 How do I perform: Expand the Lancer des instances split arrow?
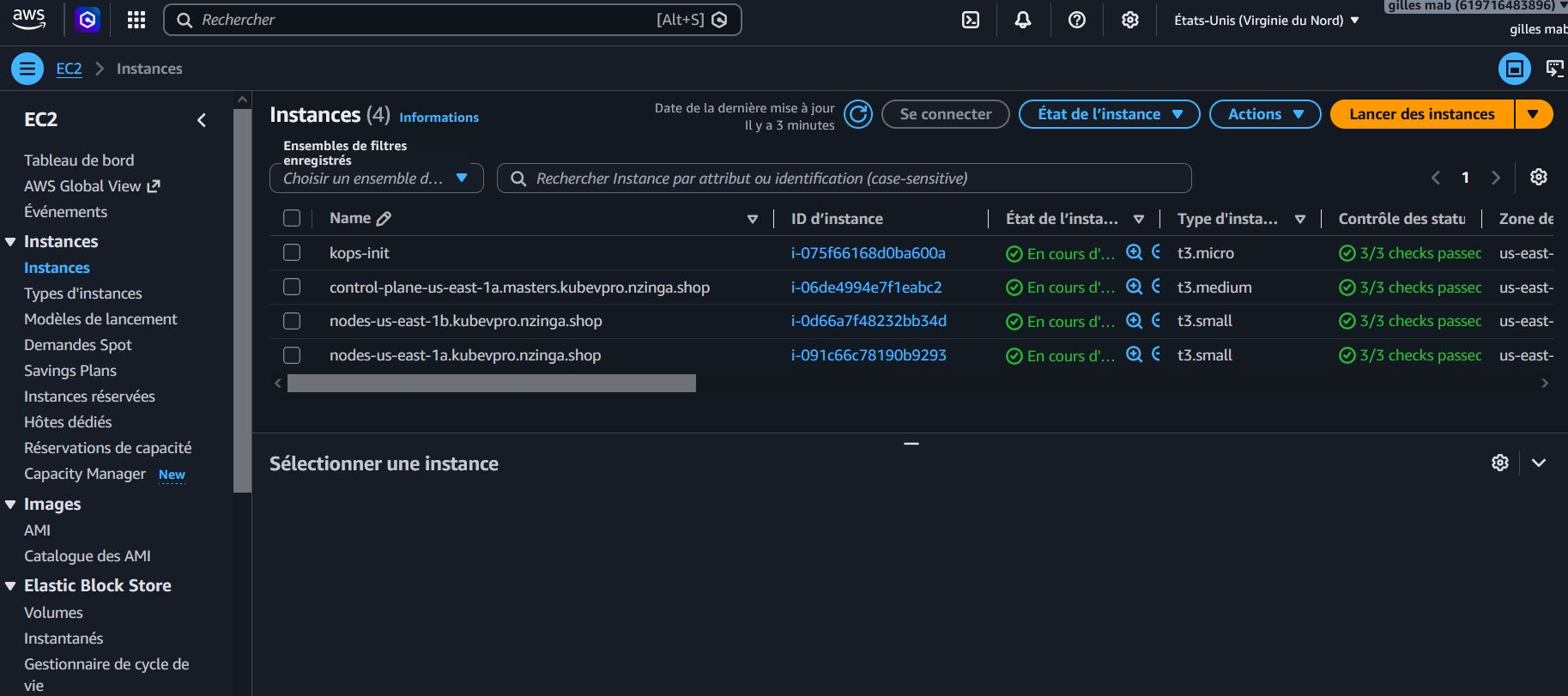pos(1534,114)
